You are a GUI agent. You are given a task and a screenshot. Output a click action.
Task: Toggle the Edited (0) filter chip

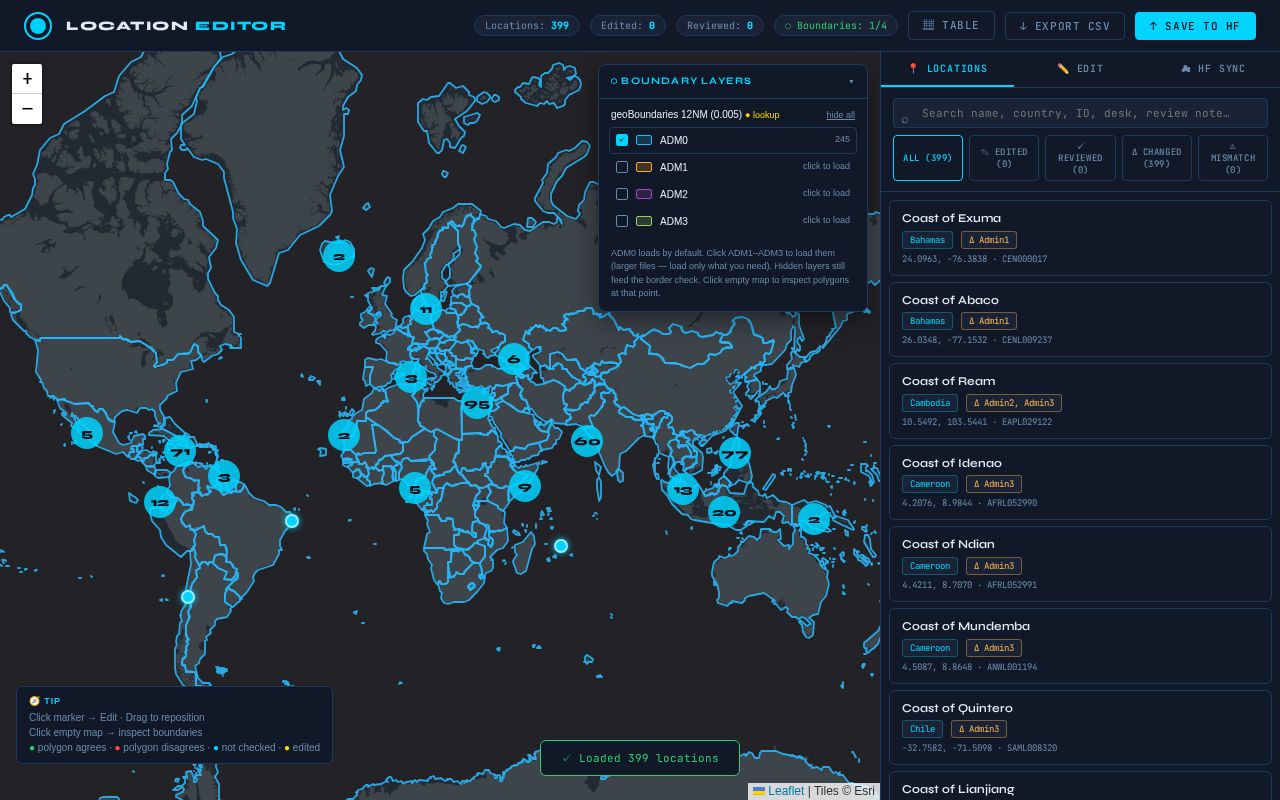point(1004,158)
